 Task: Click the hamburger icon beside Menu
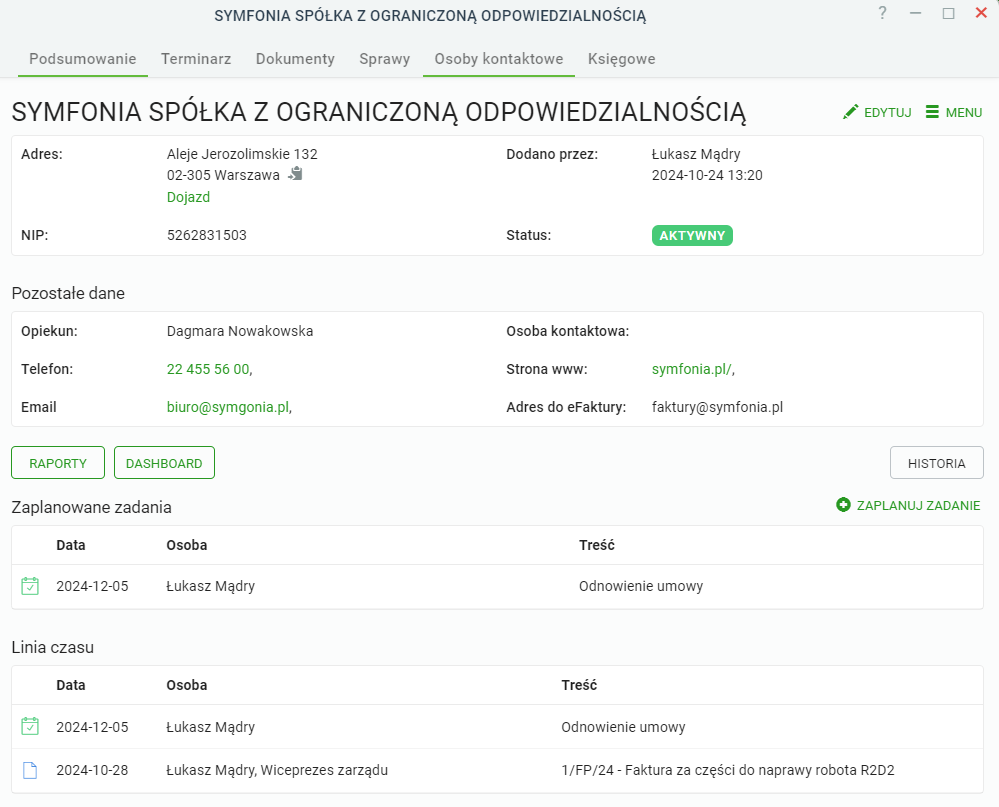pyautogui.click(x=932, y=112)
